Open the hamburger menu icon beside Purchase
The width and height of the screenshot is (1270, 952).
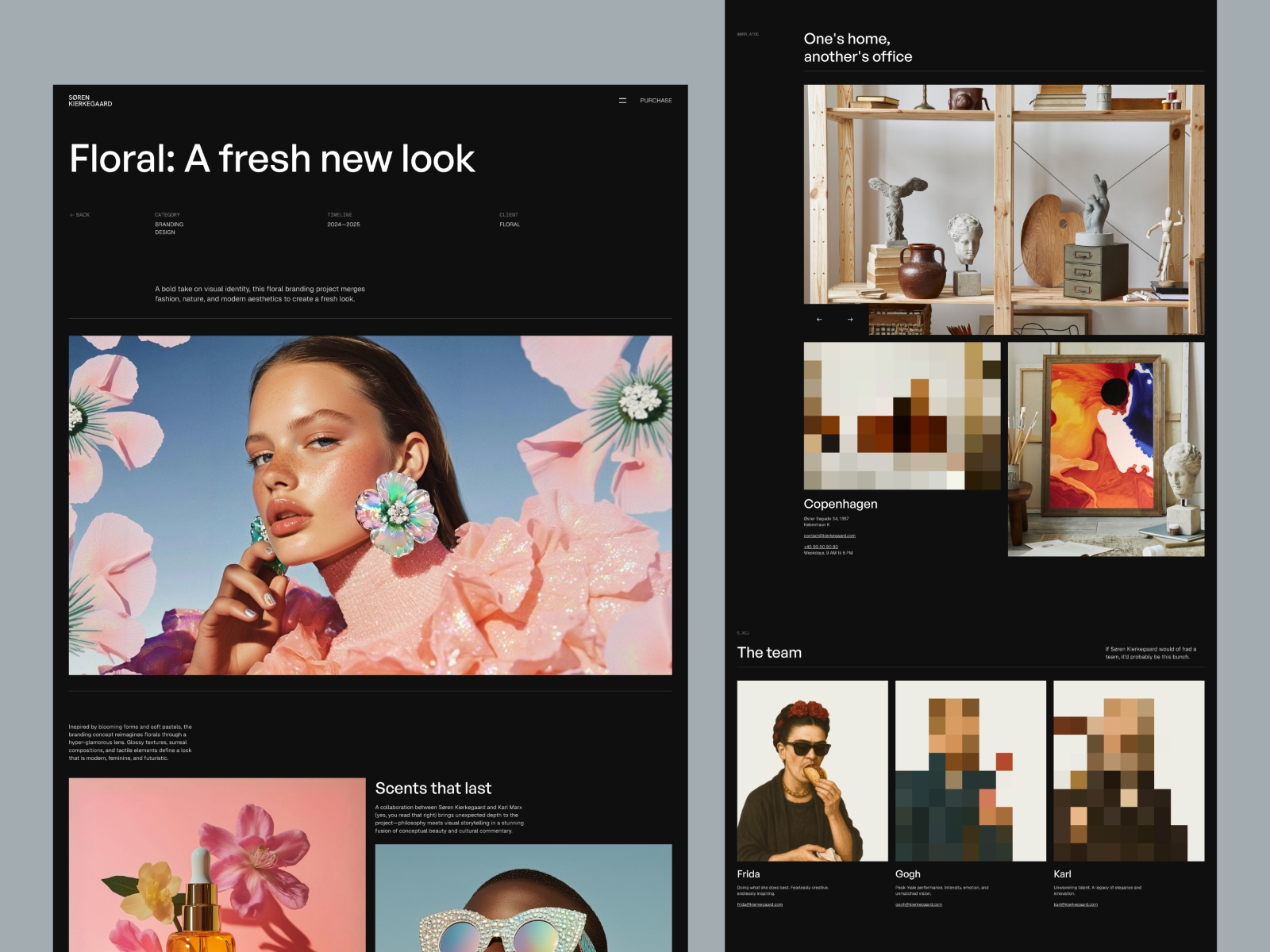(x=622, y=101)
